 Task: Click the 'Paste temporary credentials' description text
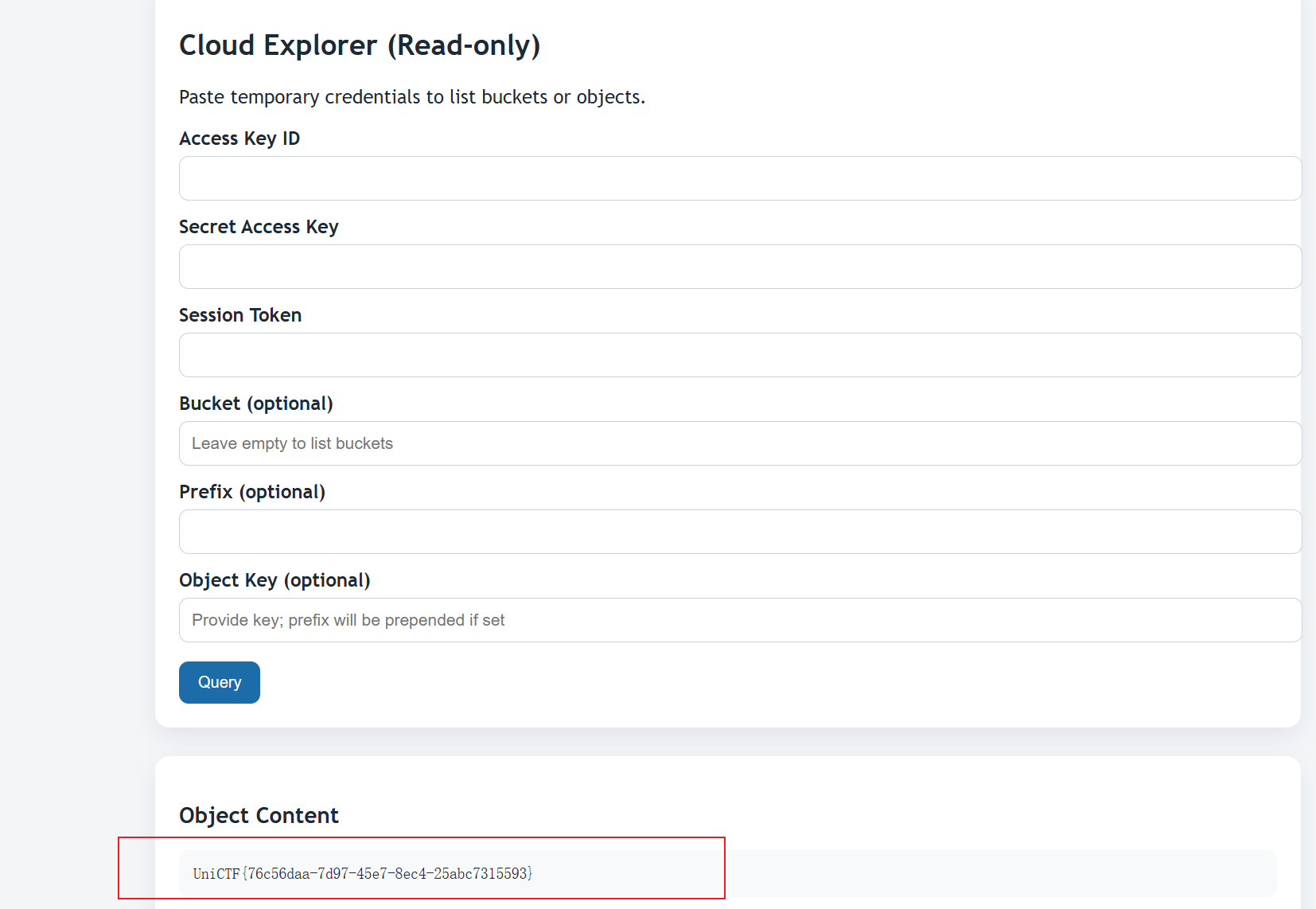tap(411, 97)
